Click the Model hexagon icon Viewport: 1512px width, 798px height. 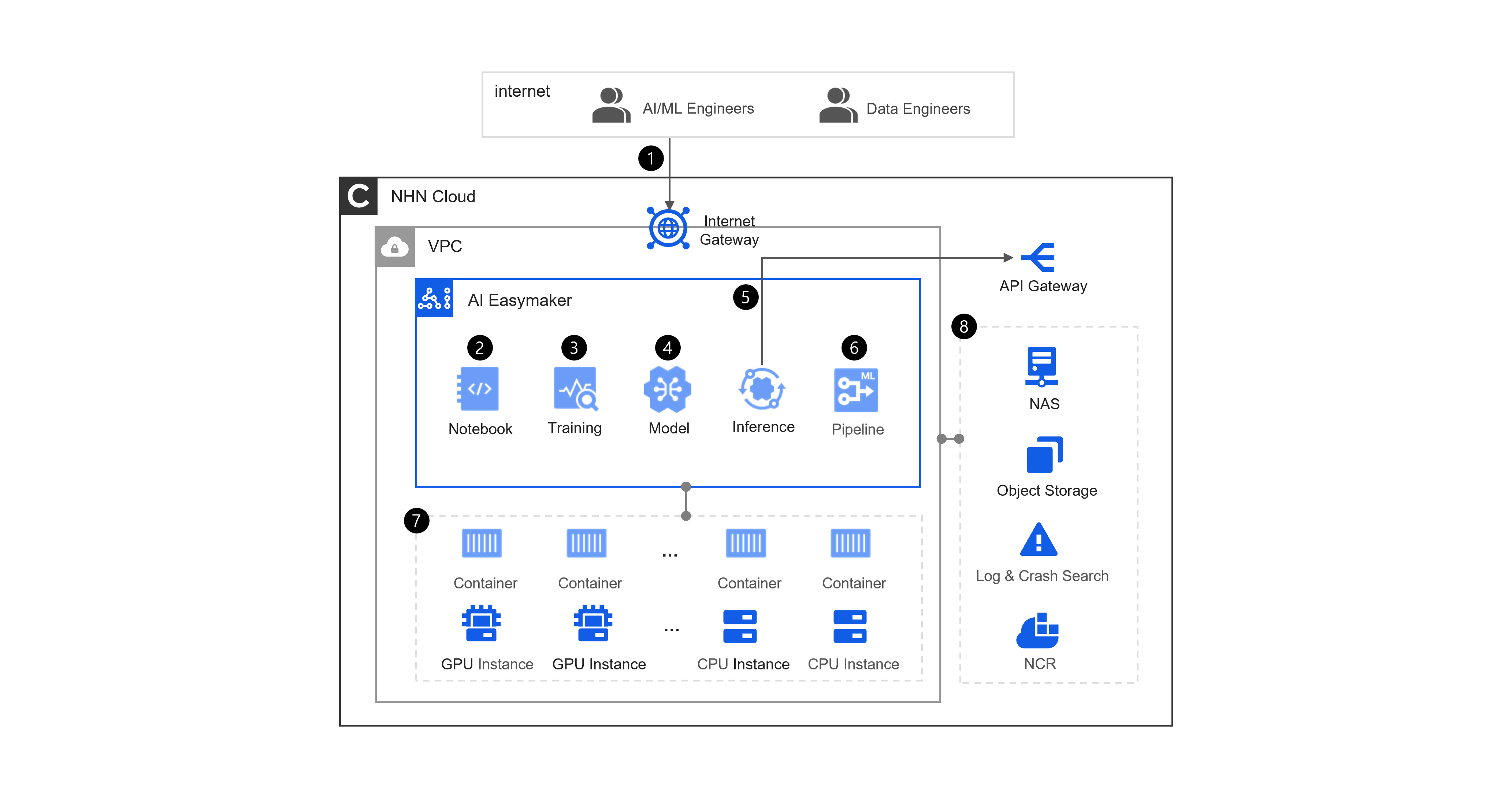coord(667,389)
